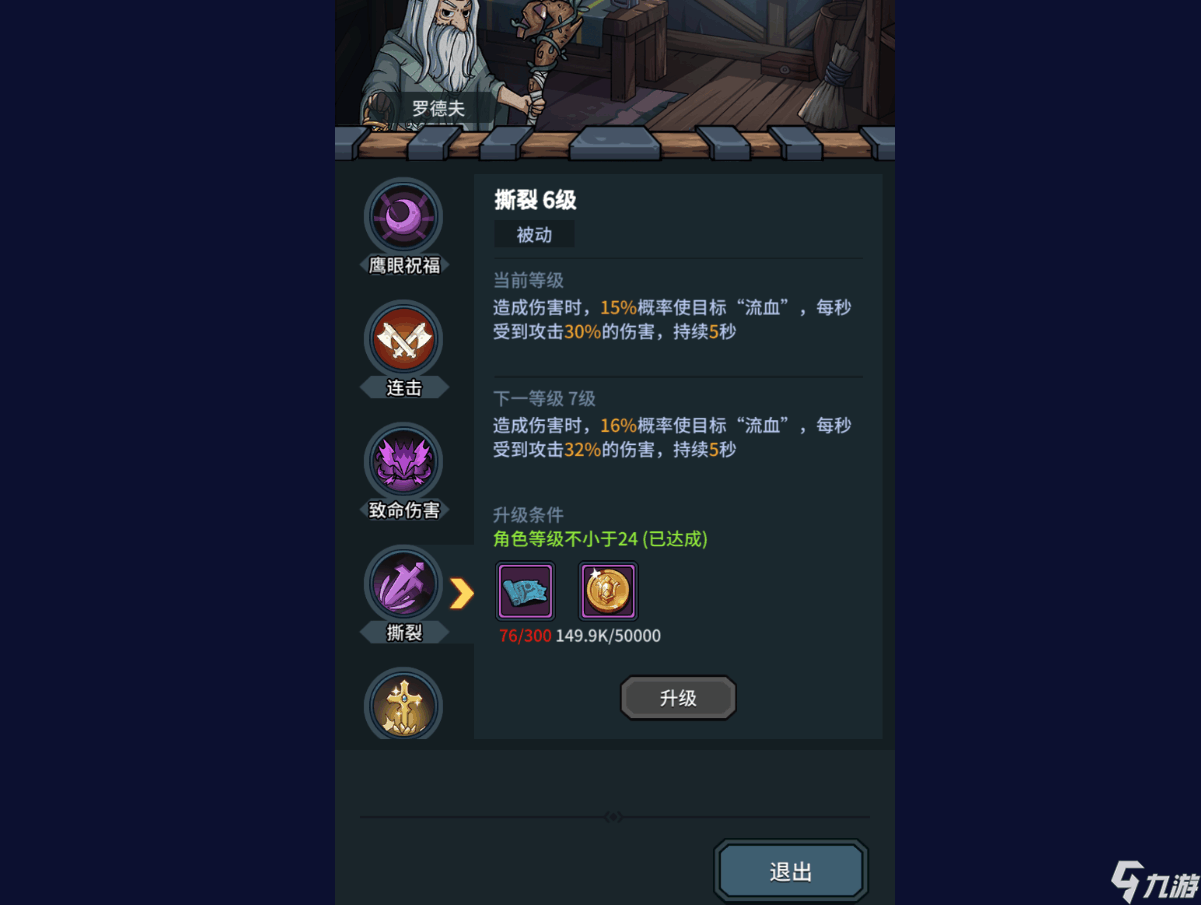Select the golden cross skill icon
This screenshot has width=1201, height=905.
pos(403,704)
